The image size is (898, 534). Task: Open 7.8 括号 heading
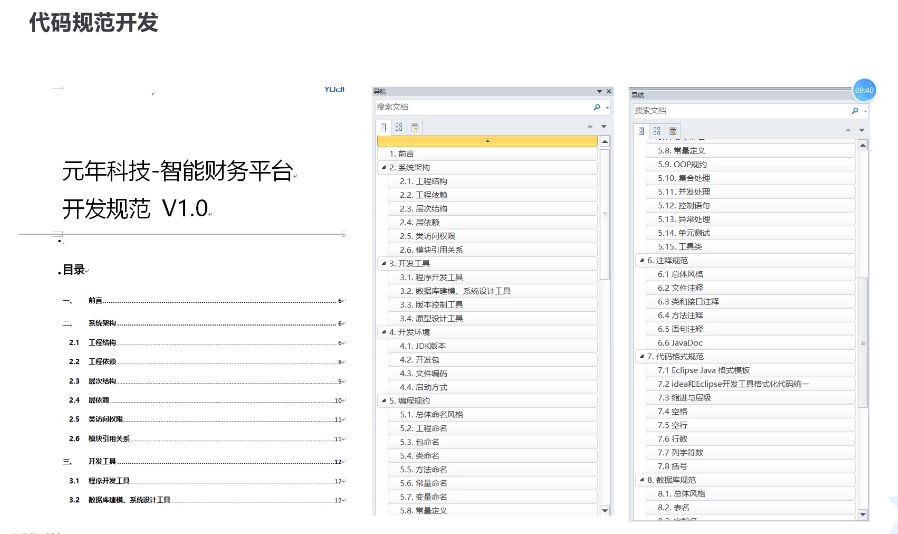click(751, 467)
